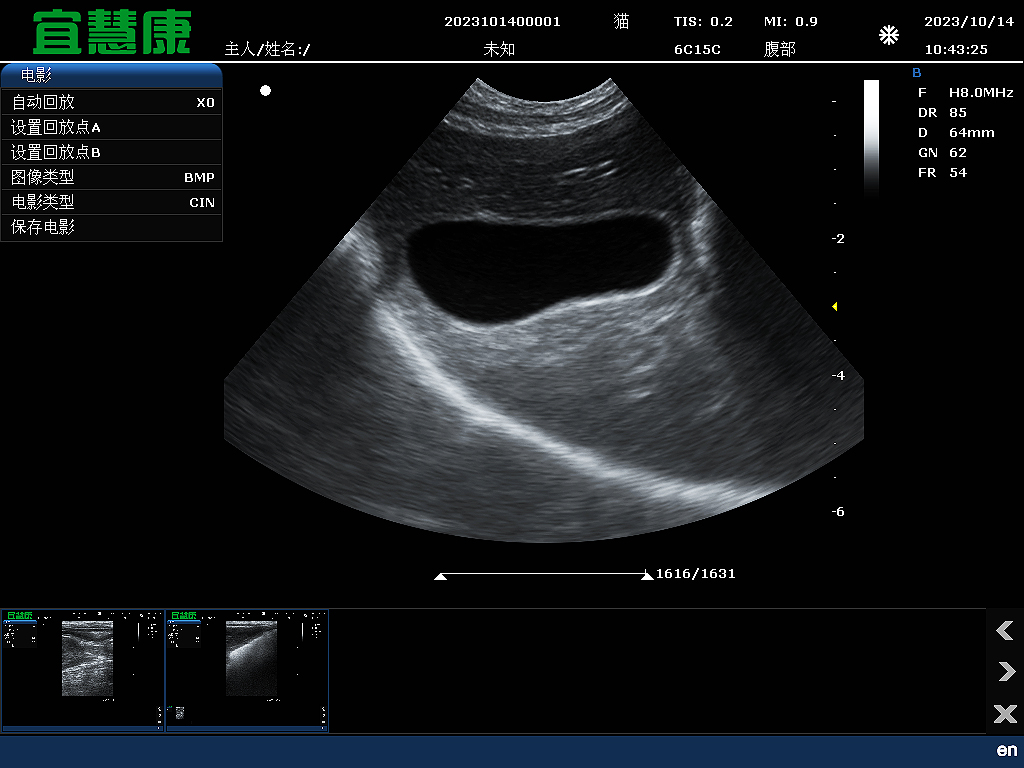Click the X icon beside thumbnails
The height and width of the screenshot is (768, 1024).
[1005, 713]
